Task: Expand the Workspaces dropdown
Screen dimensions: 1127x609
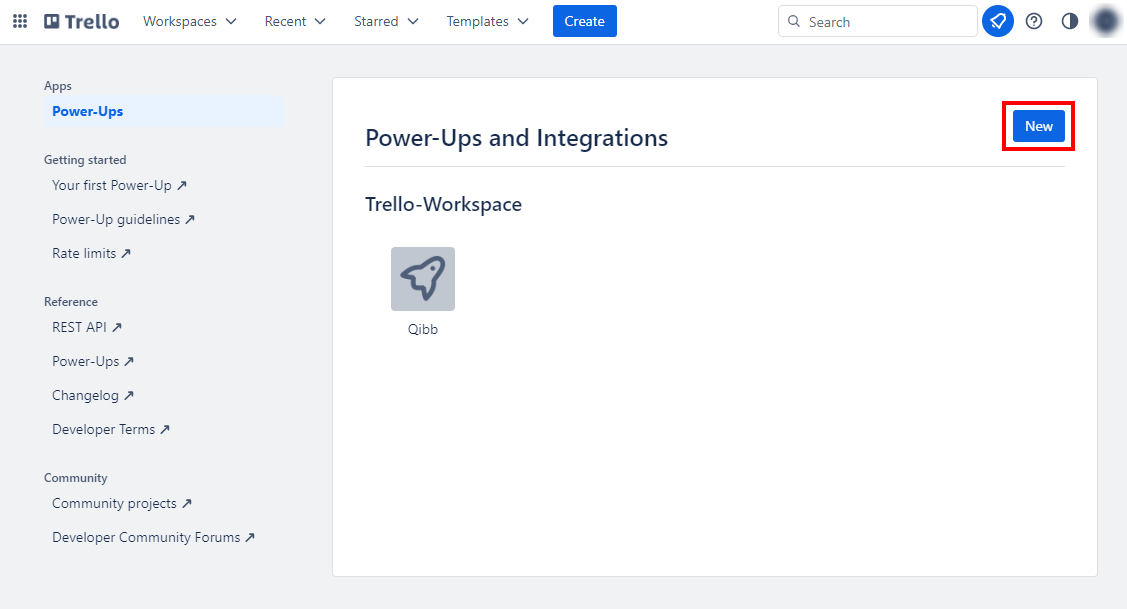Action: coord(190,21)
